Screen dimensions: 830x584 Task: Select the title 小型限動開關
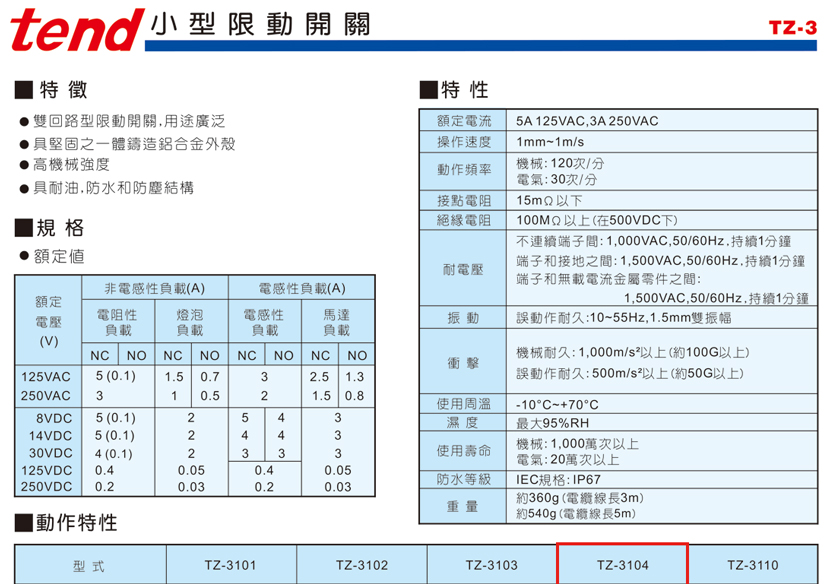tap(260, 24)
